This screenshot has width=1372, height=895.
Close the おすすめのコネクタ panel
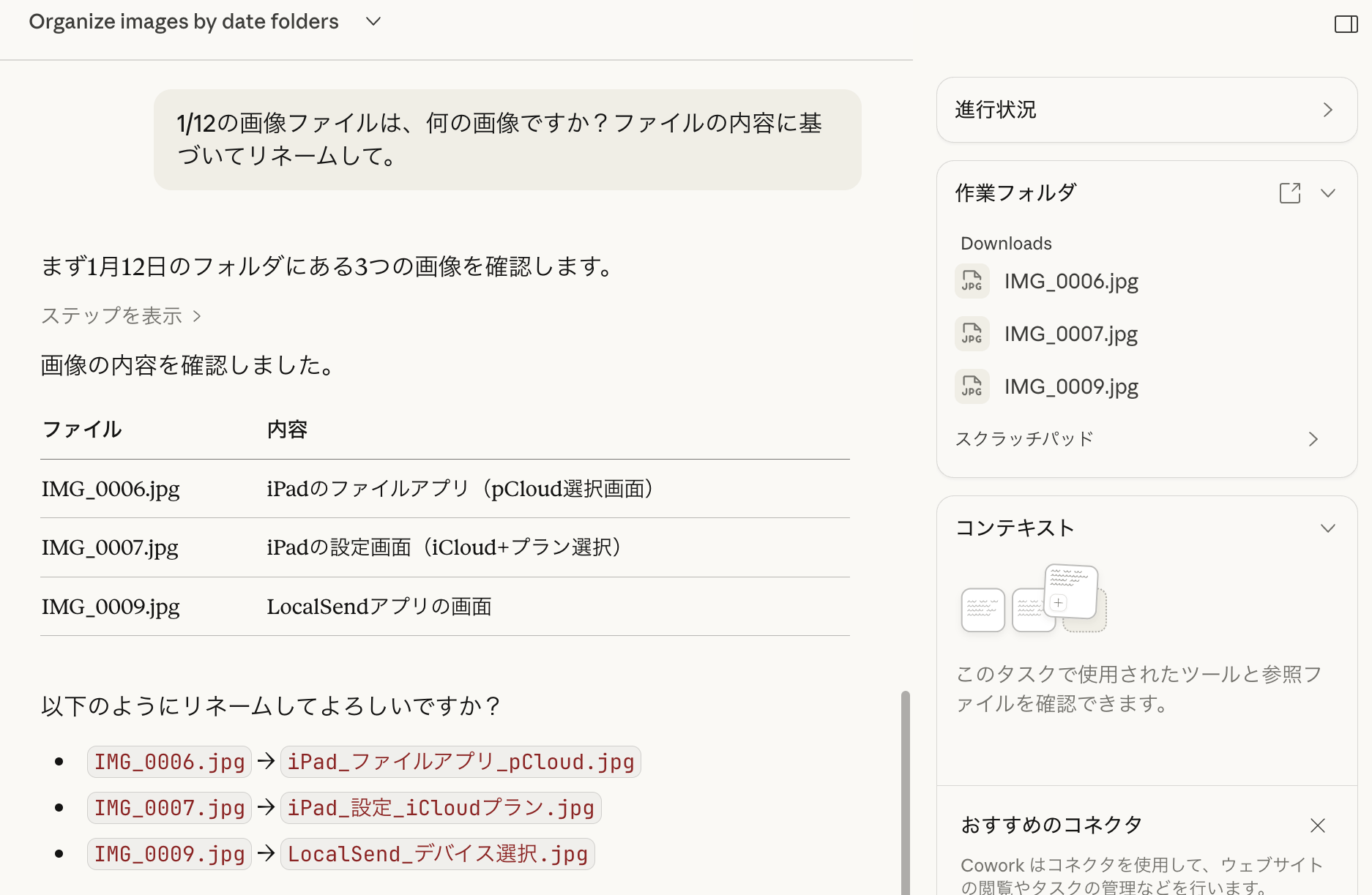tap(1317, 825)
